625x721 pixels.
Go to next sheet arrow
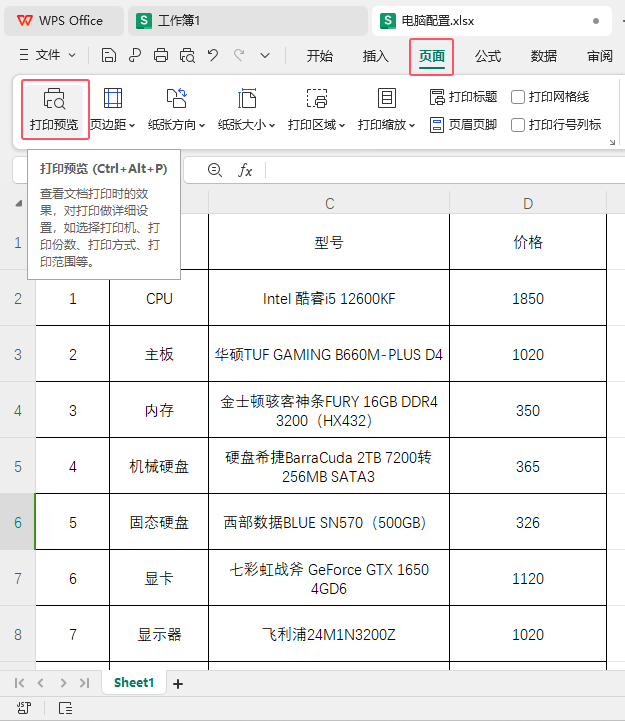63,683
